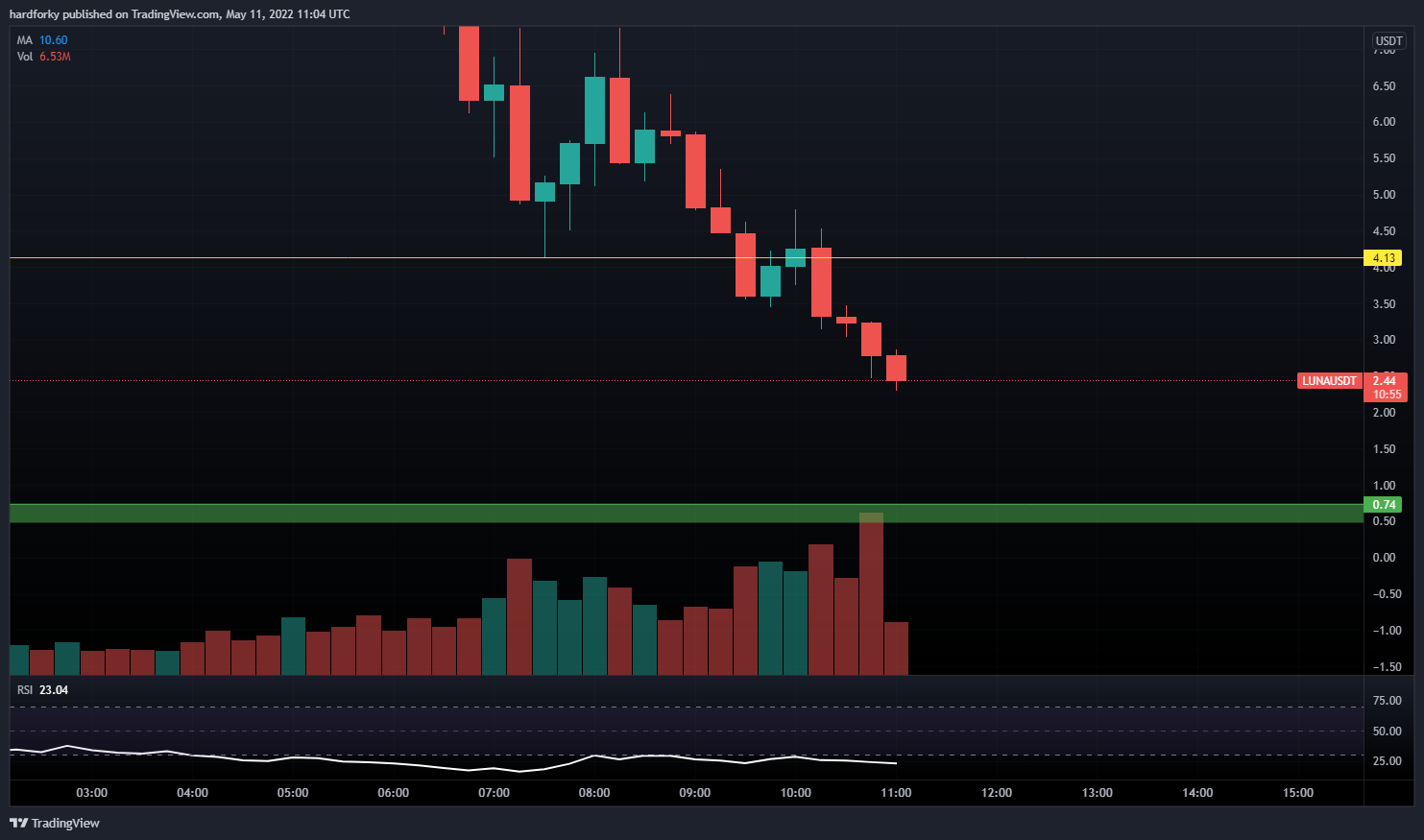Click the 03:00 time axis label
This screenshot has height=840, width=1424.
pyautogui.click(x=92, y=793)
